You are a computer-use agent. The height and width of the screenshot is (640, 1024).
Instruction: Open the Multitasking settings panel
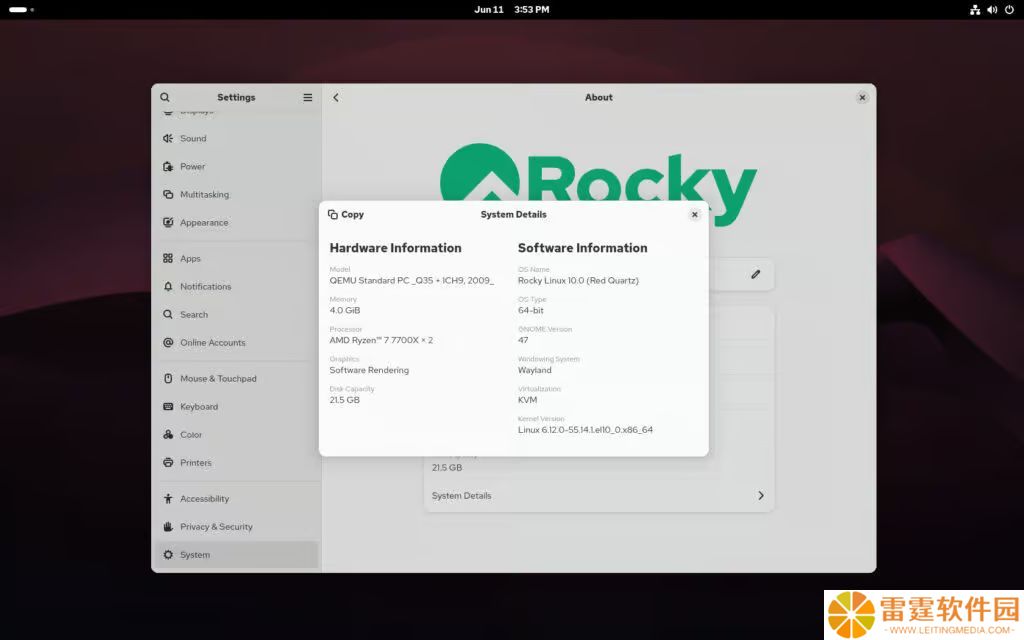point(238,195)
